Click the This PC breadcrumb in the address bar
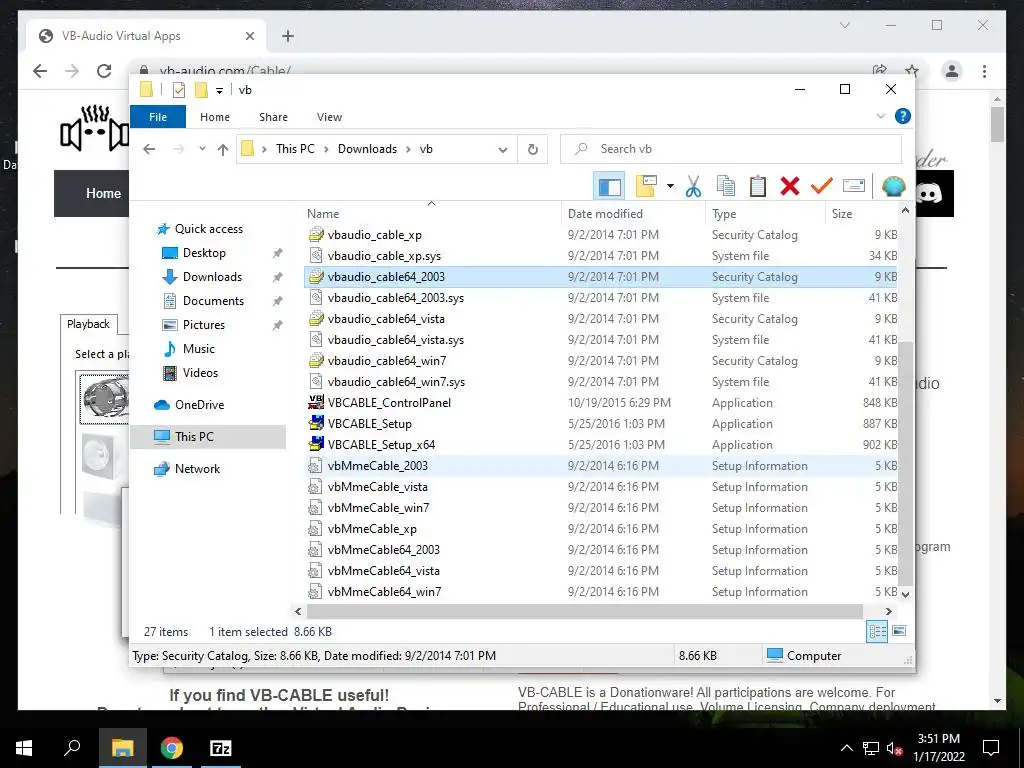 point(295,149)
